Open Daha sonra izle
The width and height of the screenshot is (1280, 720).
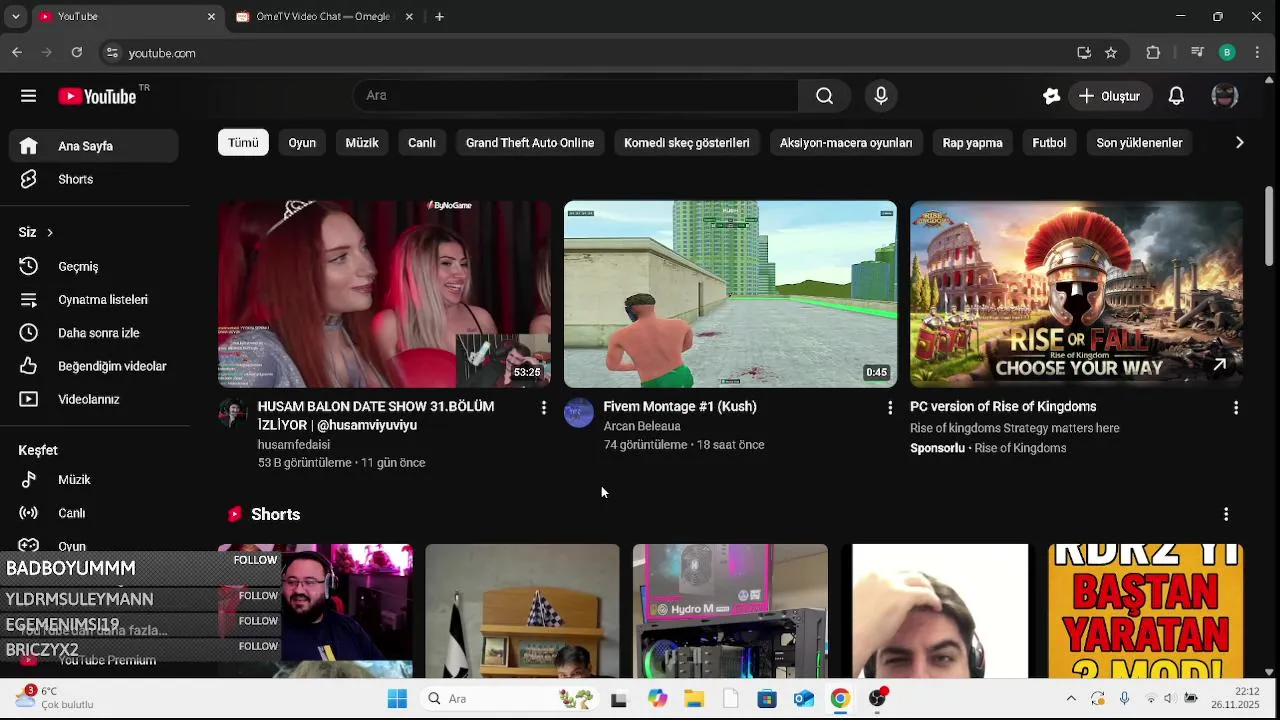(x=94, y=333)
